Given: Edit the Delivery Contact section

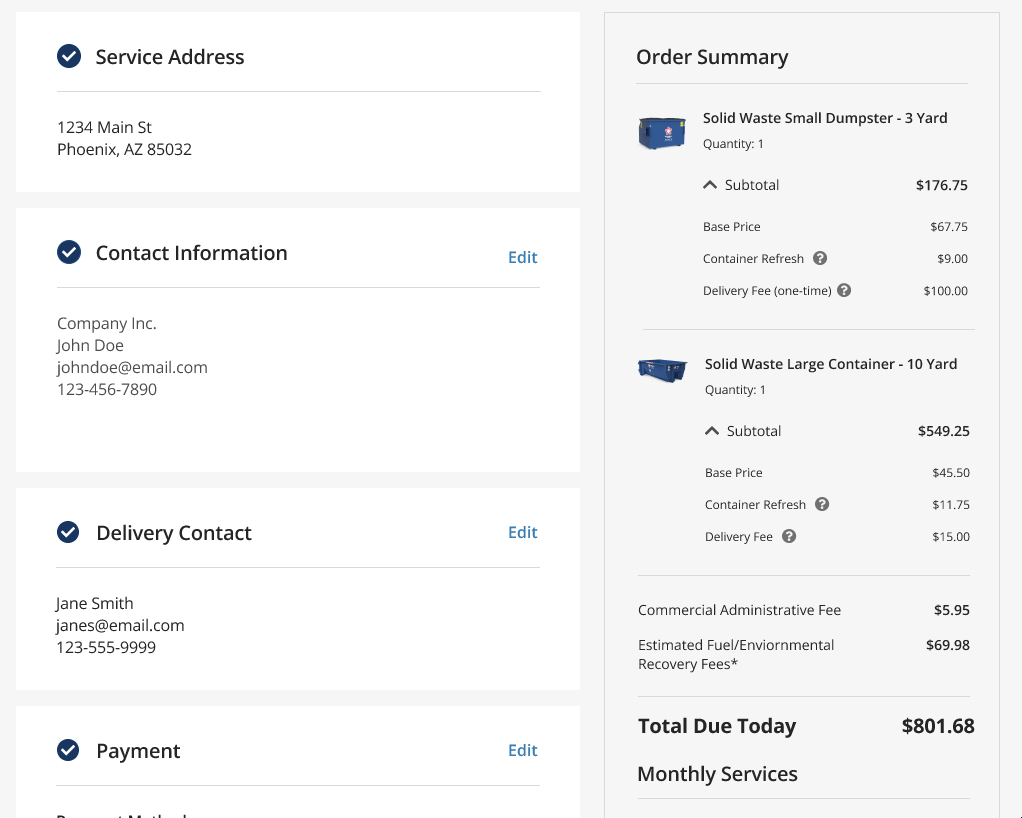Looking at the screenshot, I should point(522,532).
